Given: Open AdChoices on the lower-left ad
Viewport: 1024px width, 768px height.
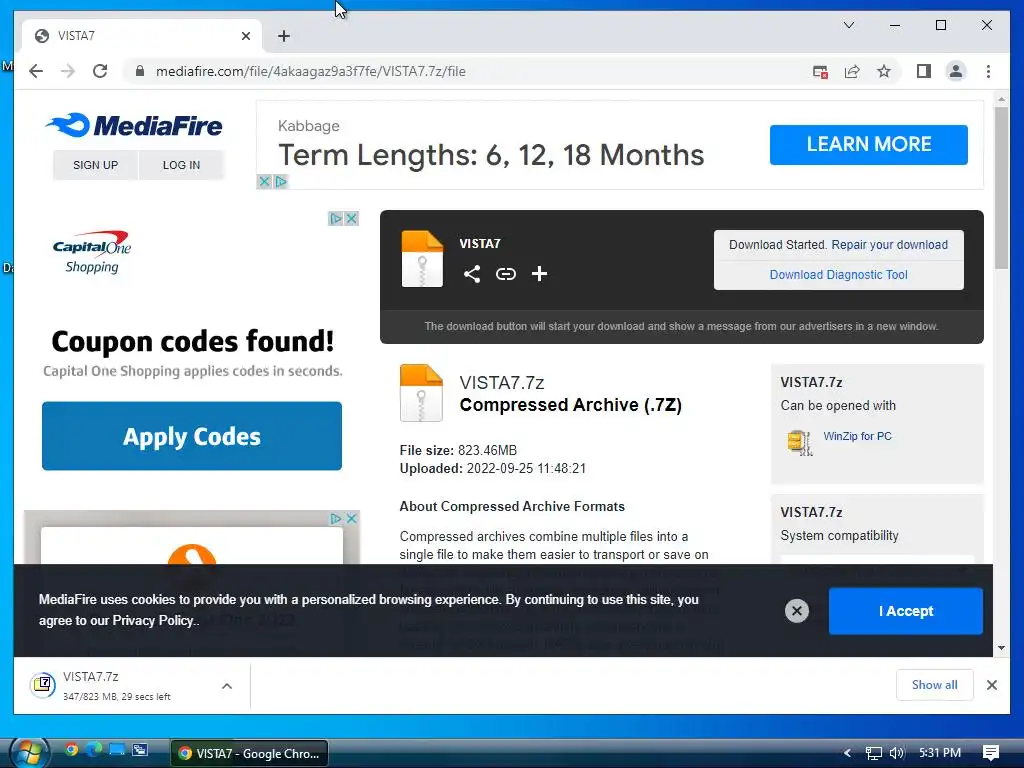Looking at the screenshot, I should [336, 518].
